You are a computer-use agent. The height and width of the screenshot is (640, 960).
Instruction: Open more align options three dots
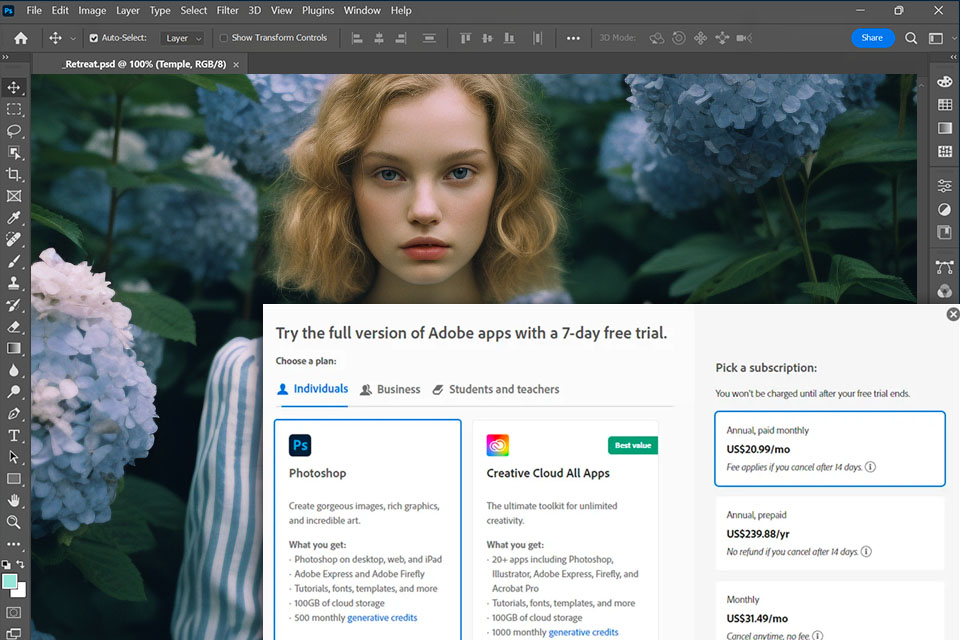click(573, 38)
